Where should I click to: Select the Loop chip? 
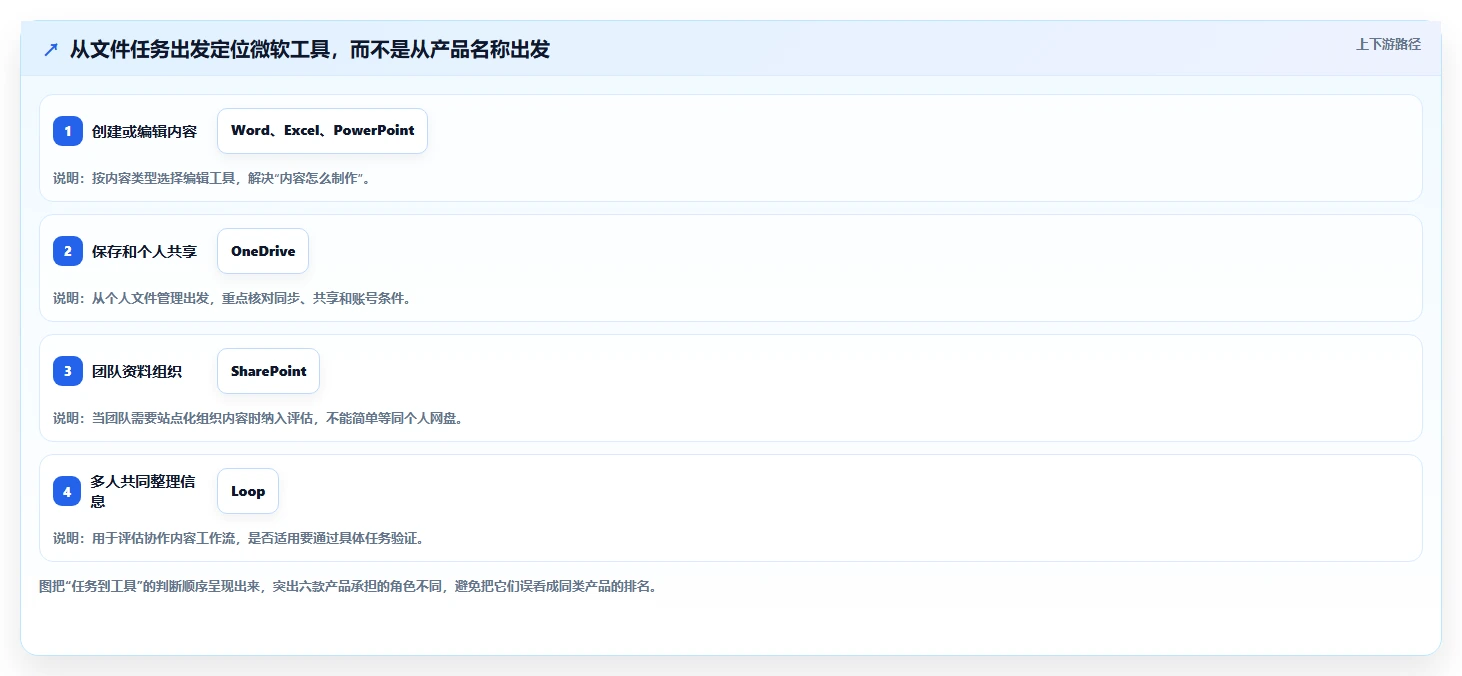248,491
